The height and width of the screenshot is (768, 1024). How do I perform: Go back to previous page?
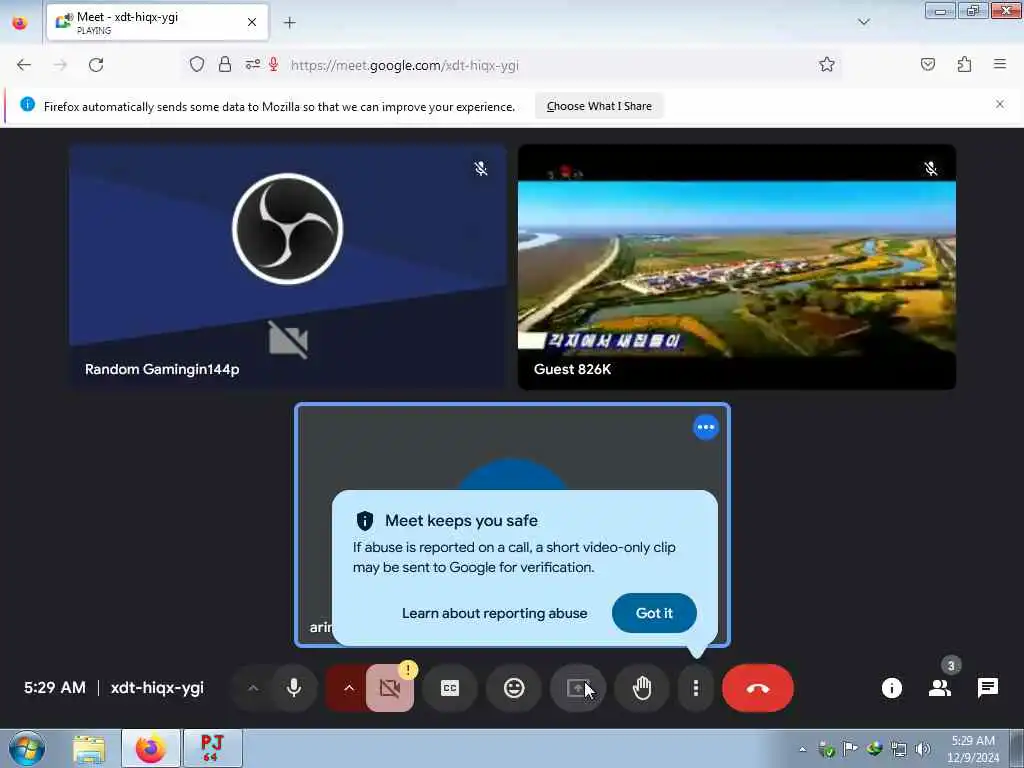coord(24,65)
